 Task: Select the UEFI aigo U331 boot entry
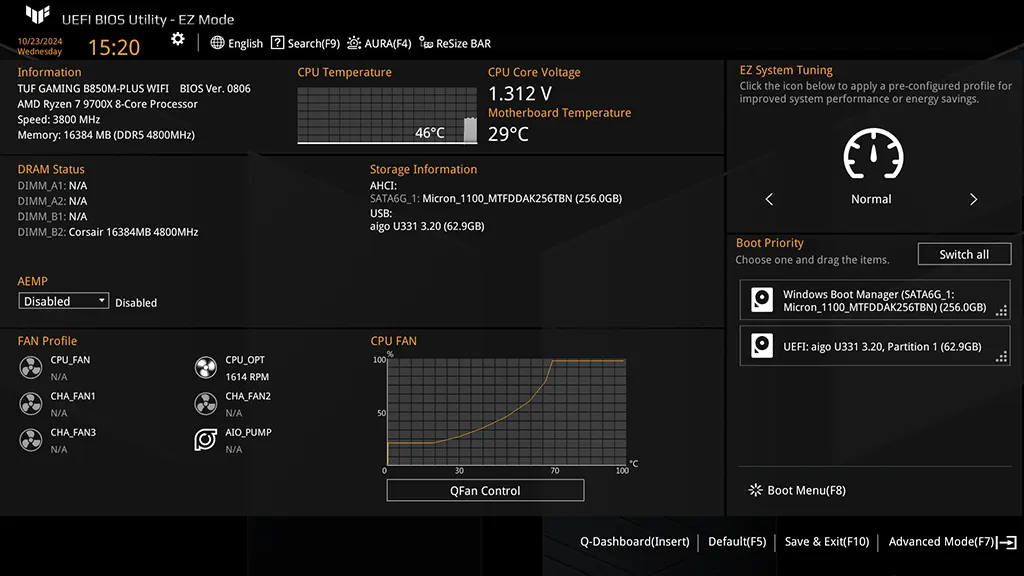(x=874, y=346)
